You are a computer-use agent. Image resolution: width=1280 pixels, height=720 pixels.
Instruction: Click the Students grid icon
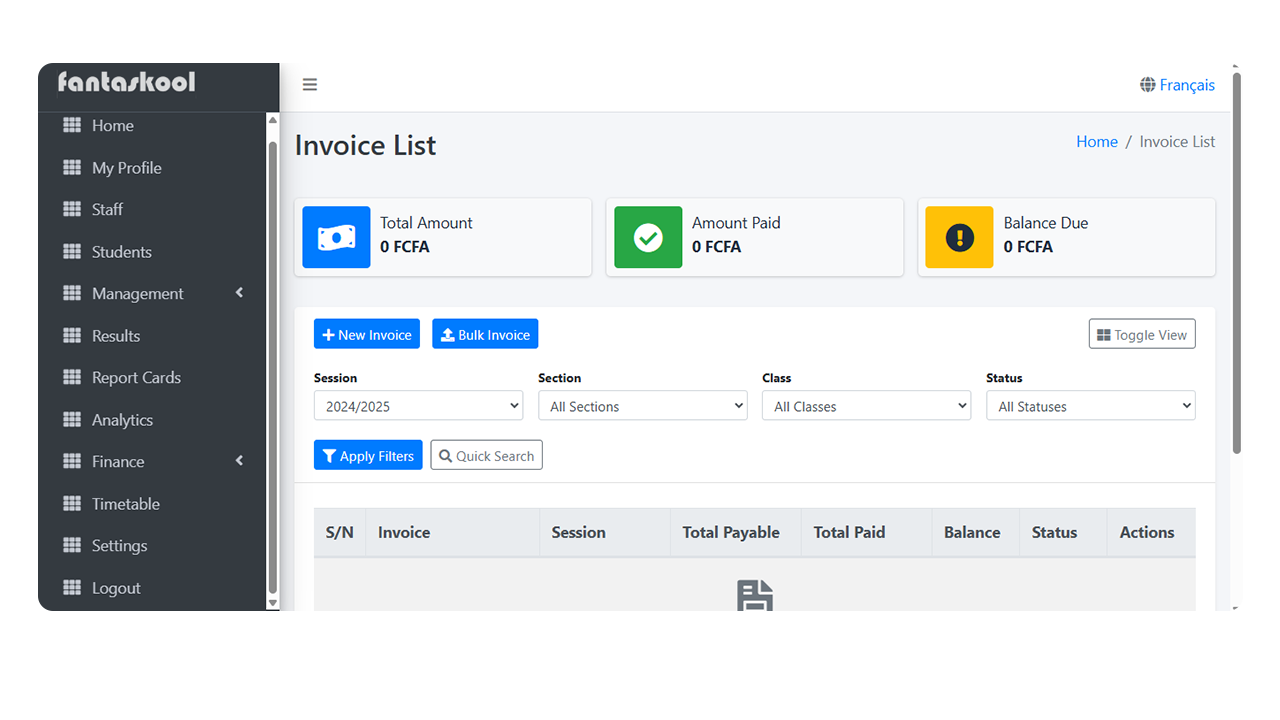click(x=72, y=251)
